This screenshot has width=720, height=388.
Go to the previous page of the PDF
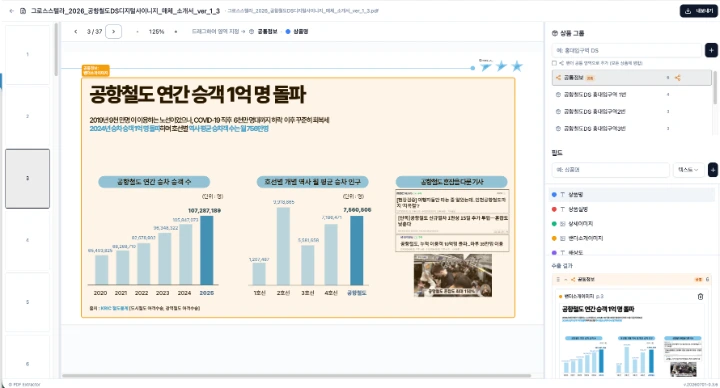76,32
